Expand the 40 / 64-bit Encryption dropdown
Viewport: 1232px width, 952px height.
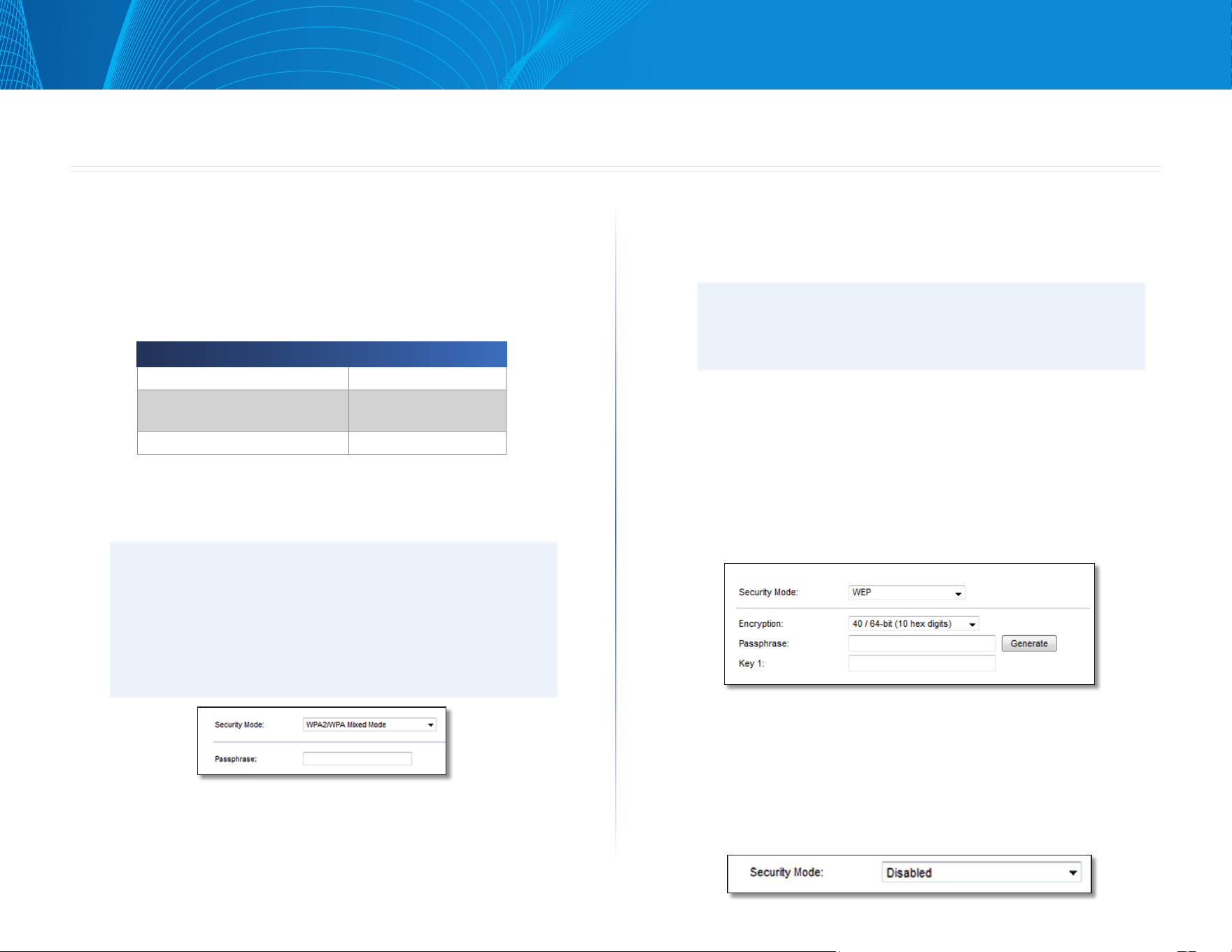tap(914, 623)
